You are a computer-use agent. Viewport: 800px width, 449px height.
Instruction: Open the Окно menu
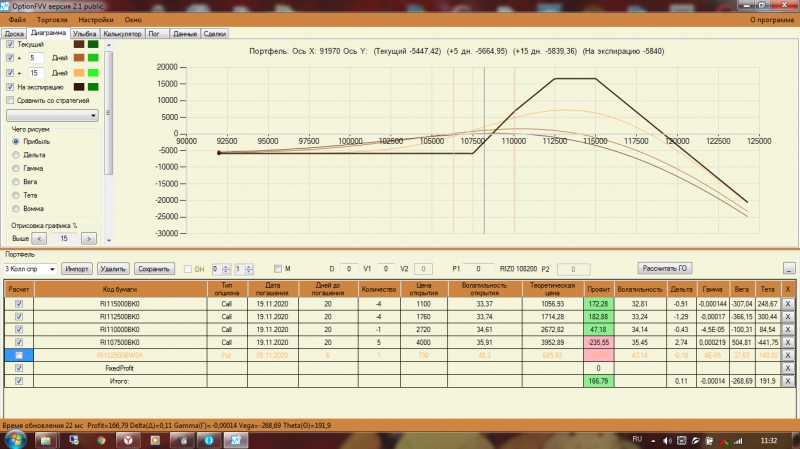(133, 19)
